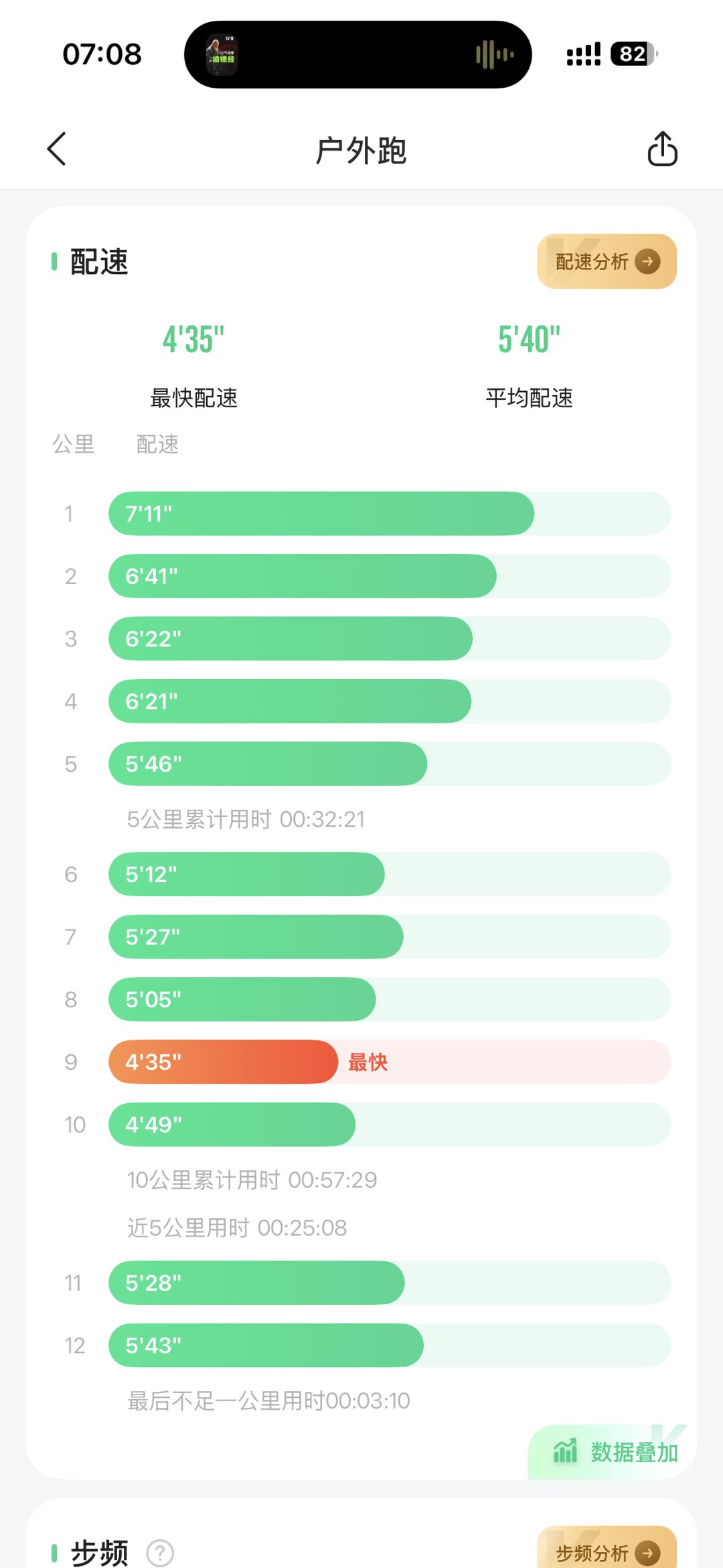
Task: Tap the arrow icon on 配速分析
Action: [647, 261]
